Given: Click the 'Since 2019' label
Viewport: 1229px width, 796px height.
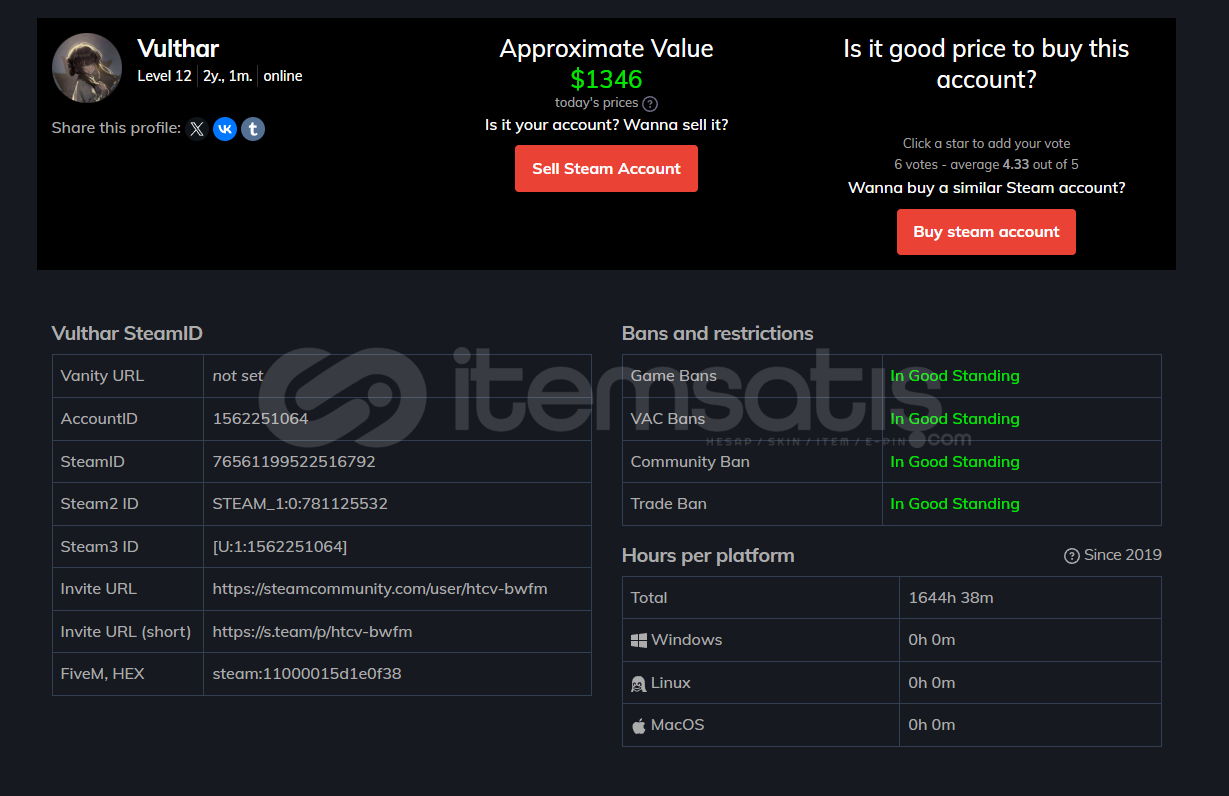Looking at the screenshot, I should (1123, 555).
